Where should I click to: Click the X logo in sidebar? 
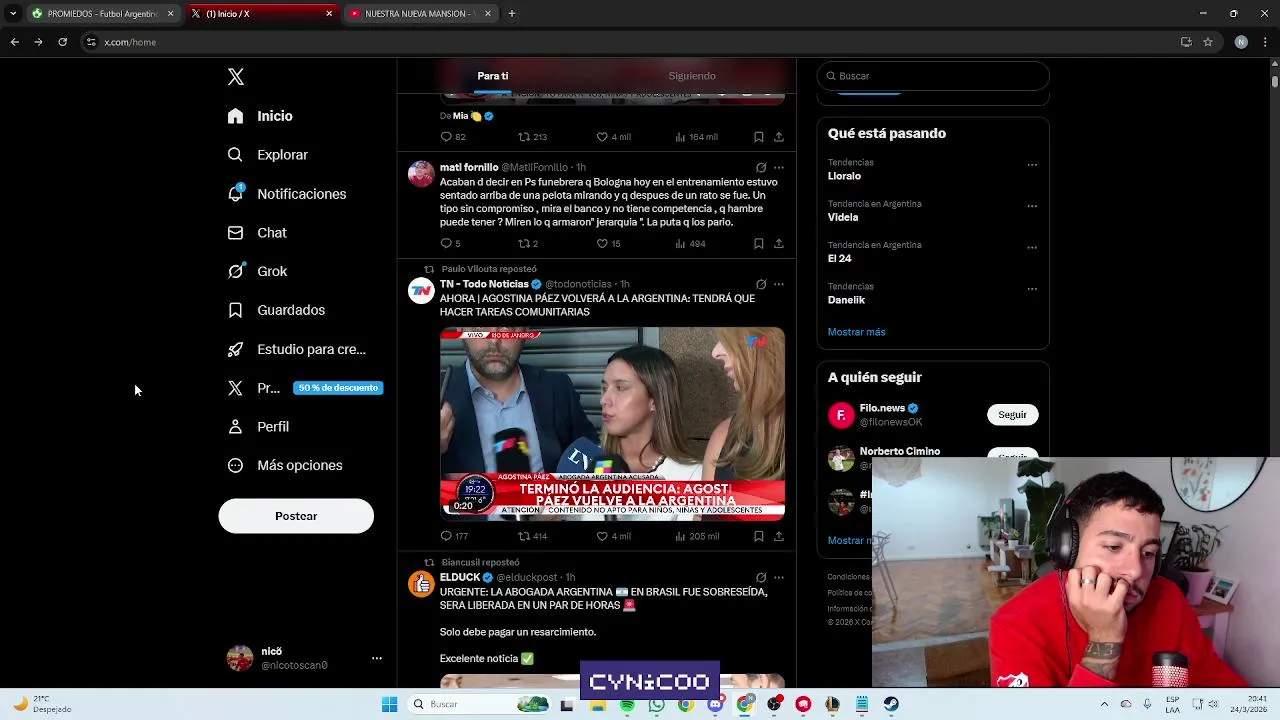click(236, 77)
